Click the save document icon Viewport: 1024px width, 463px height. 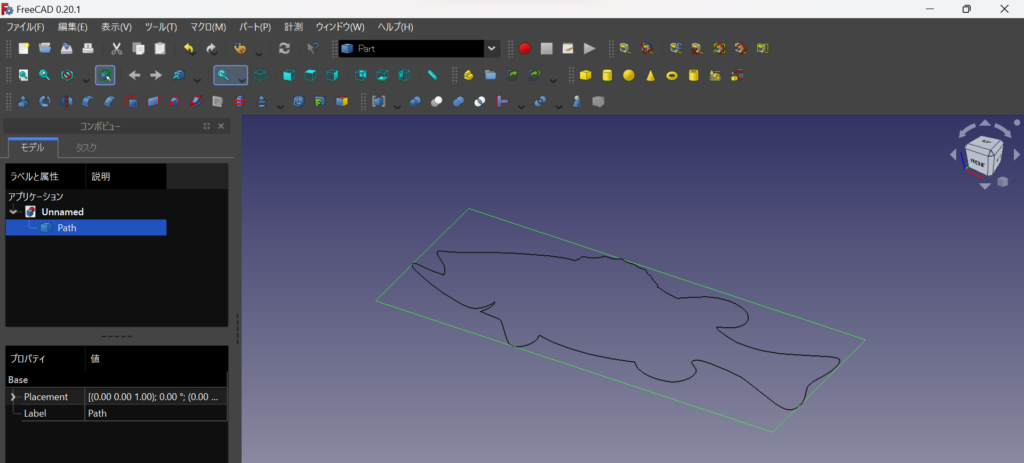coord(66,48)
